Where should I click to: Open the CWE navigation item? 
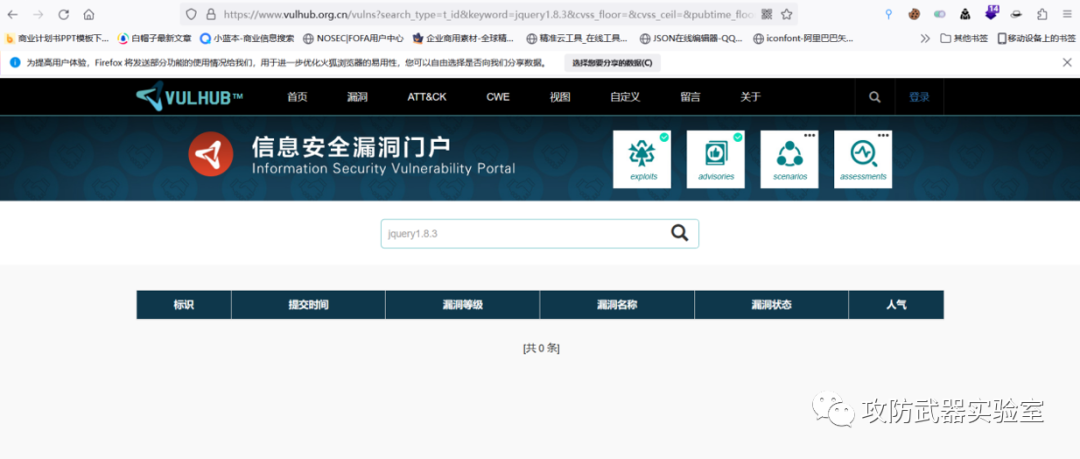click(x=498, y=97)
